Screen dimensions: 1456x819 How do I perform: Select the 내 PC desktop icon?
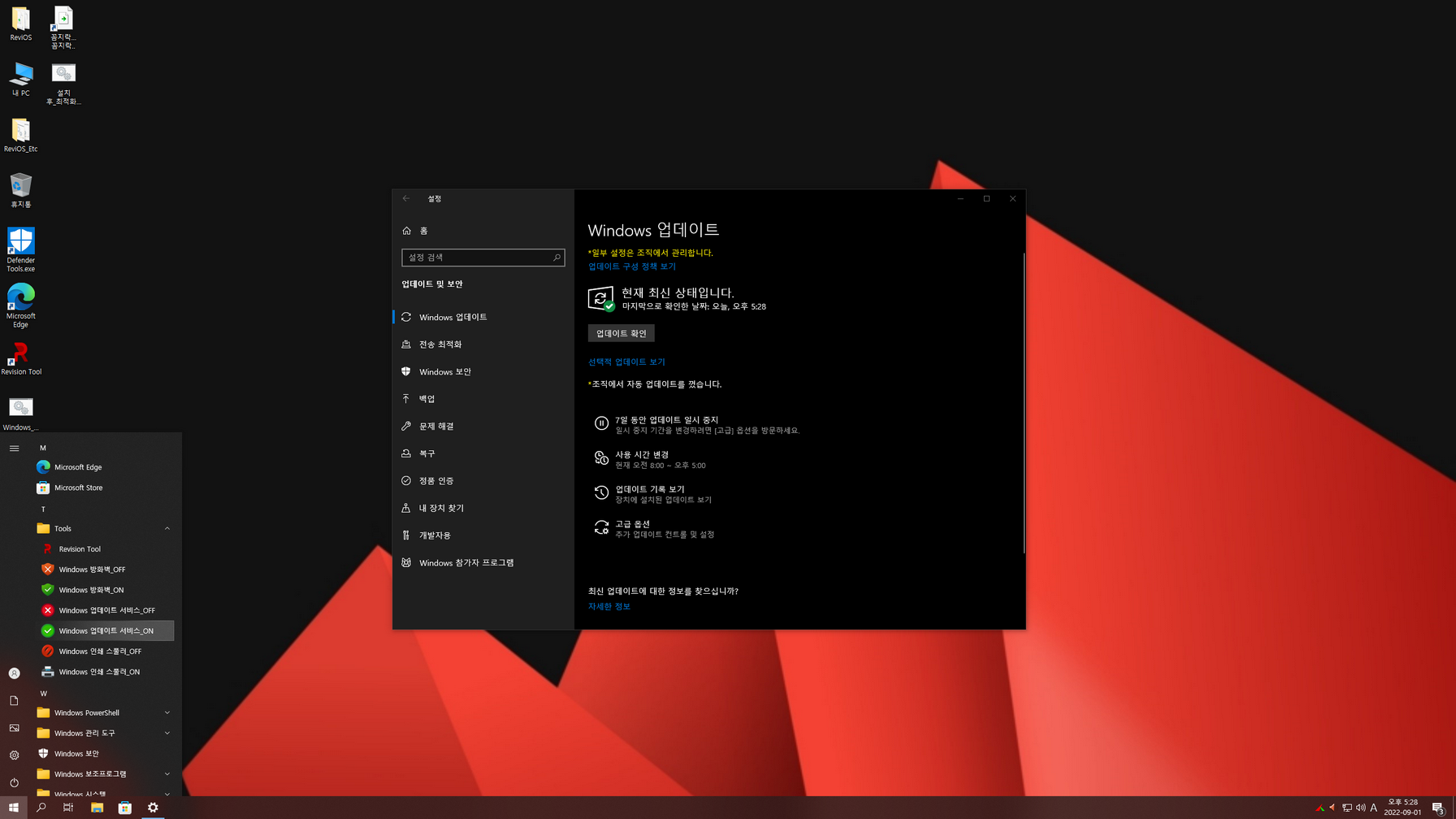(x=21, y=80)
